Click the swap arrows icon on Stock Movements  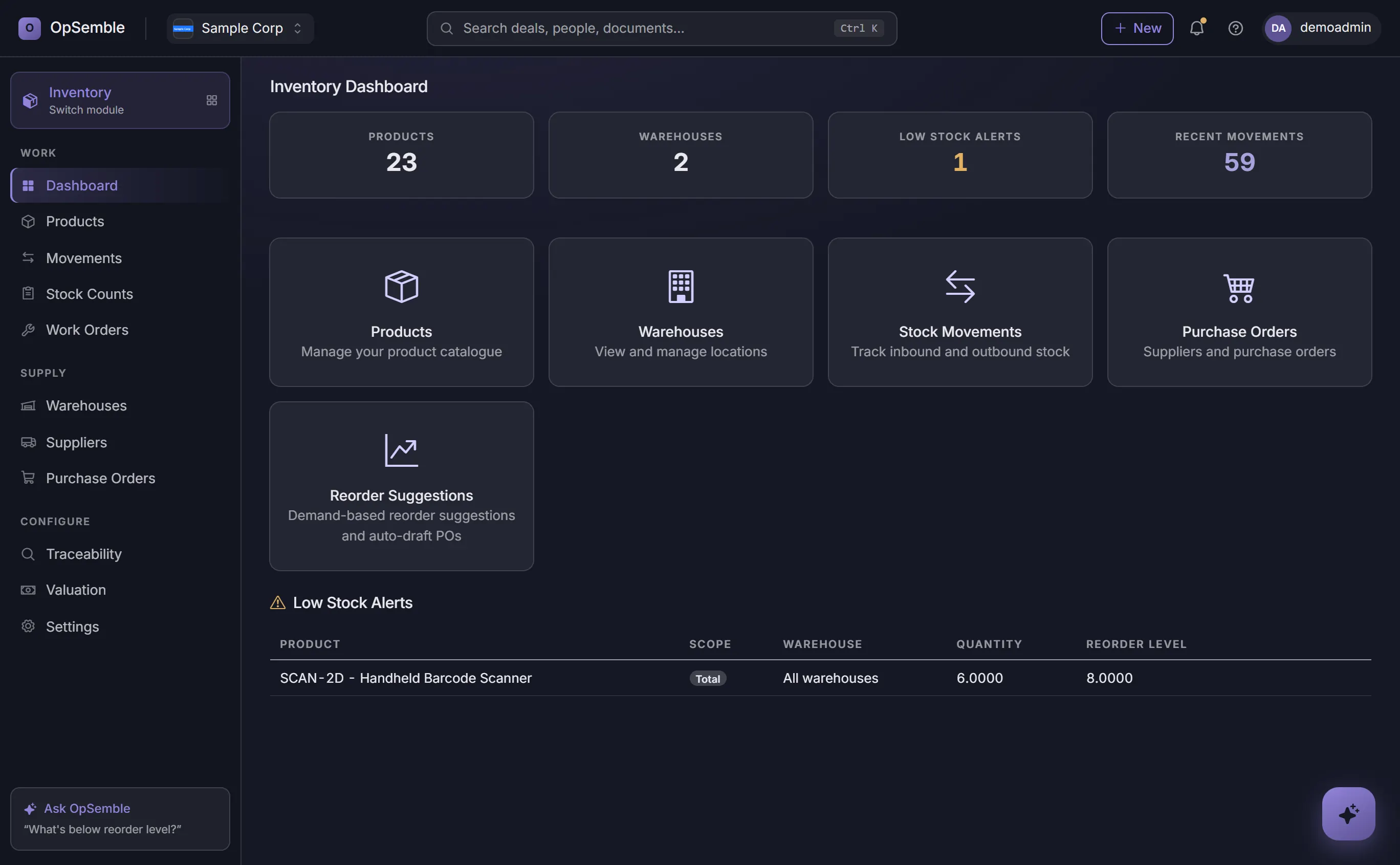click(960, 287)
